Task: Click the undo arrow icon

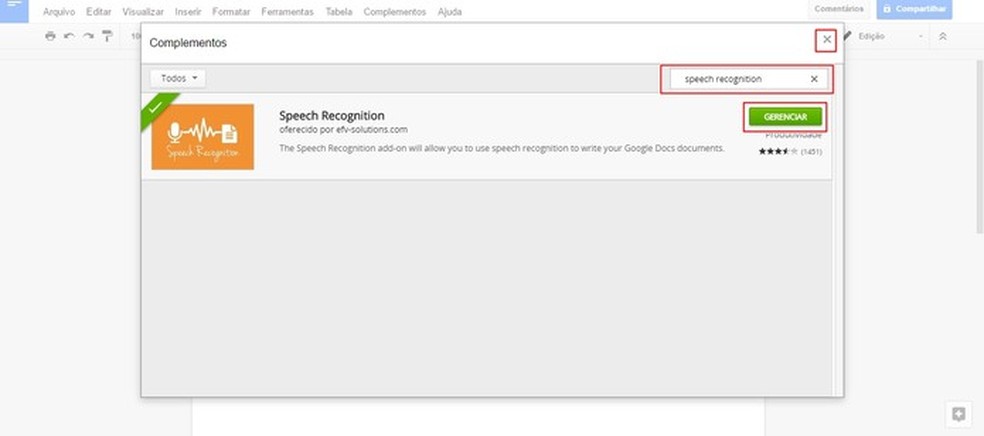Action: click(69, 36)
